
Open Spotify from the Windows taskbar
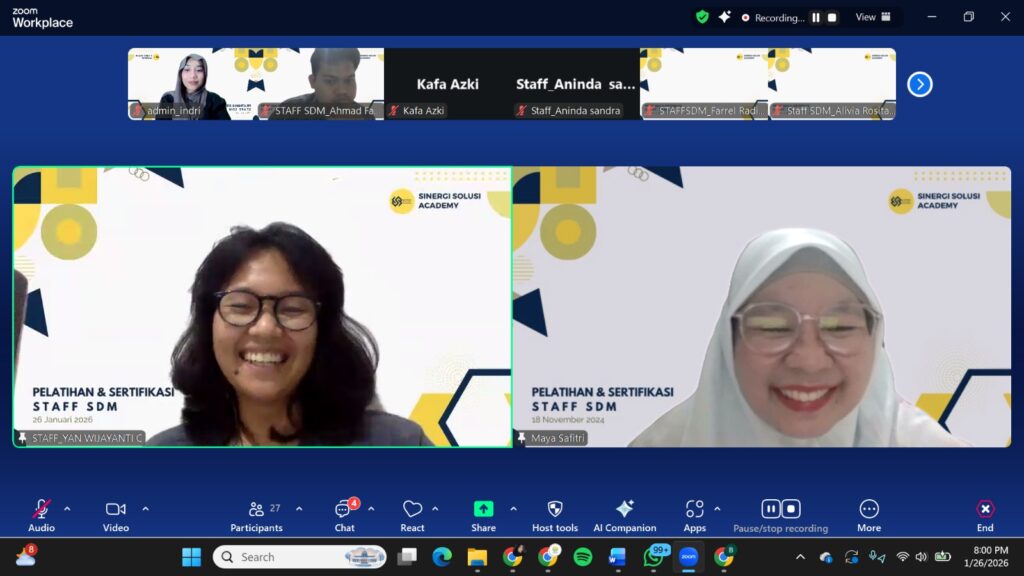(583, 557)
